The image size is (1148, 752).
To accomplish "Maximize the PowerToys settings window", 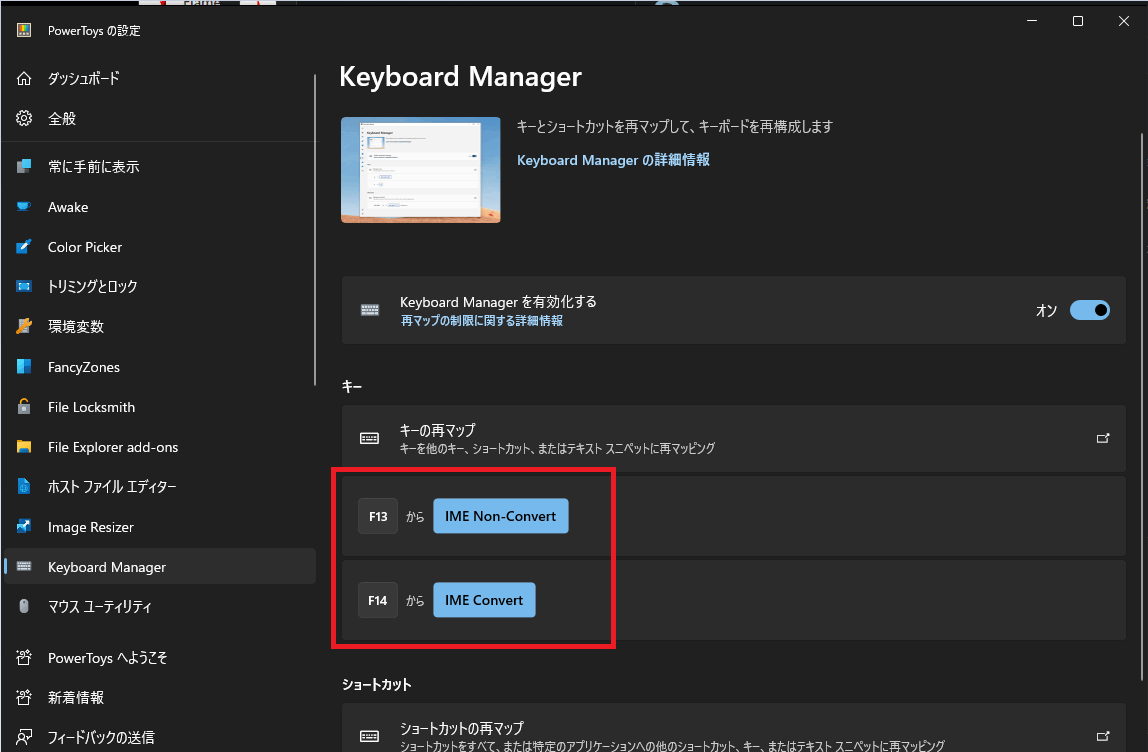I will click(1078, 21).
